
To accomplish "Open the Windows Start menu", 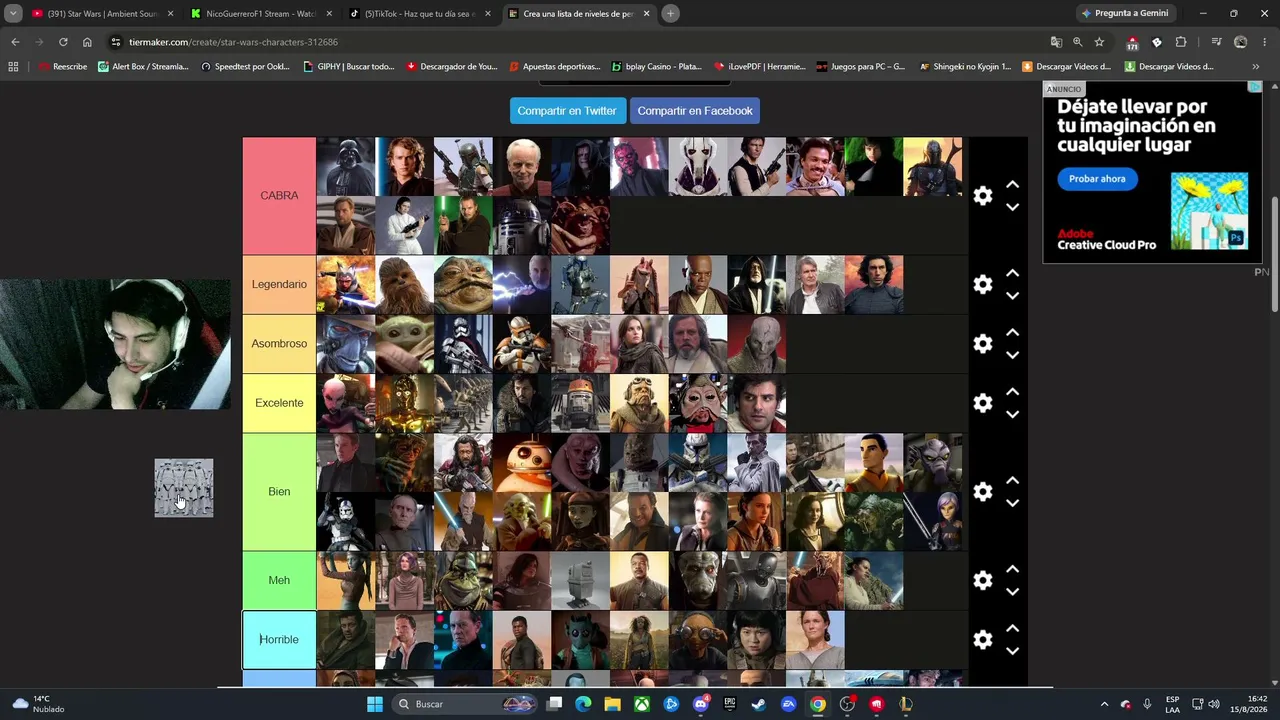I will tap(375, 704).
